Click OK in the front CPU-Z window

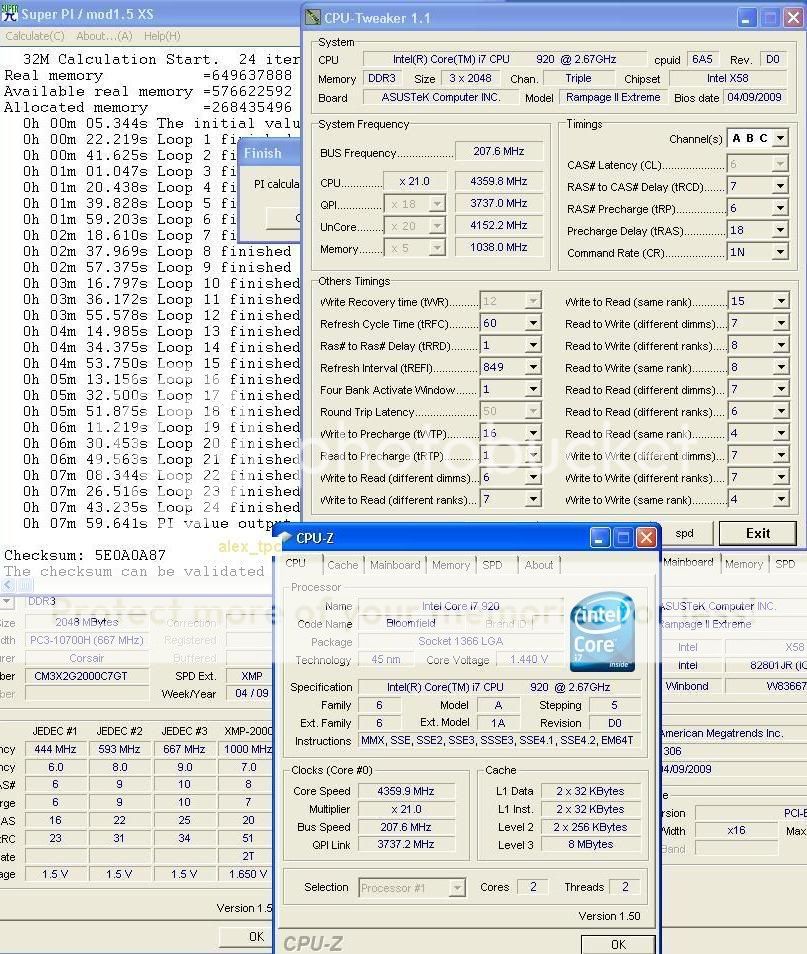618,944
